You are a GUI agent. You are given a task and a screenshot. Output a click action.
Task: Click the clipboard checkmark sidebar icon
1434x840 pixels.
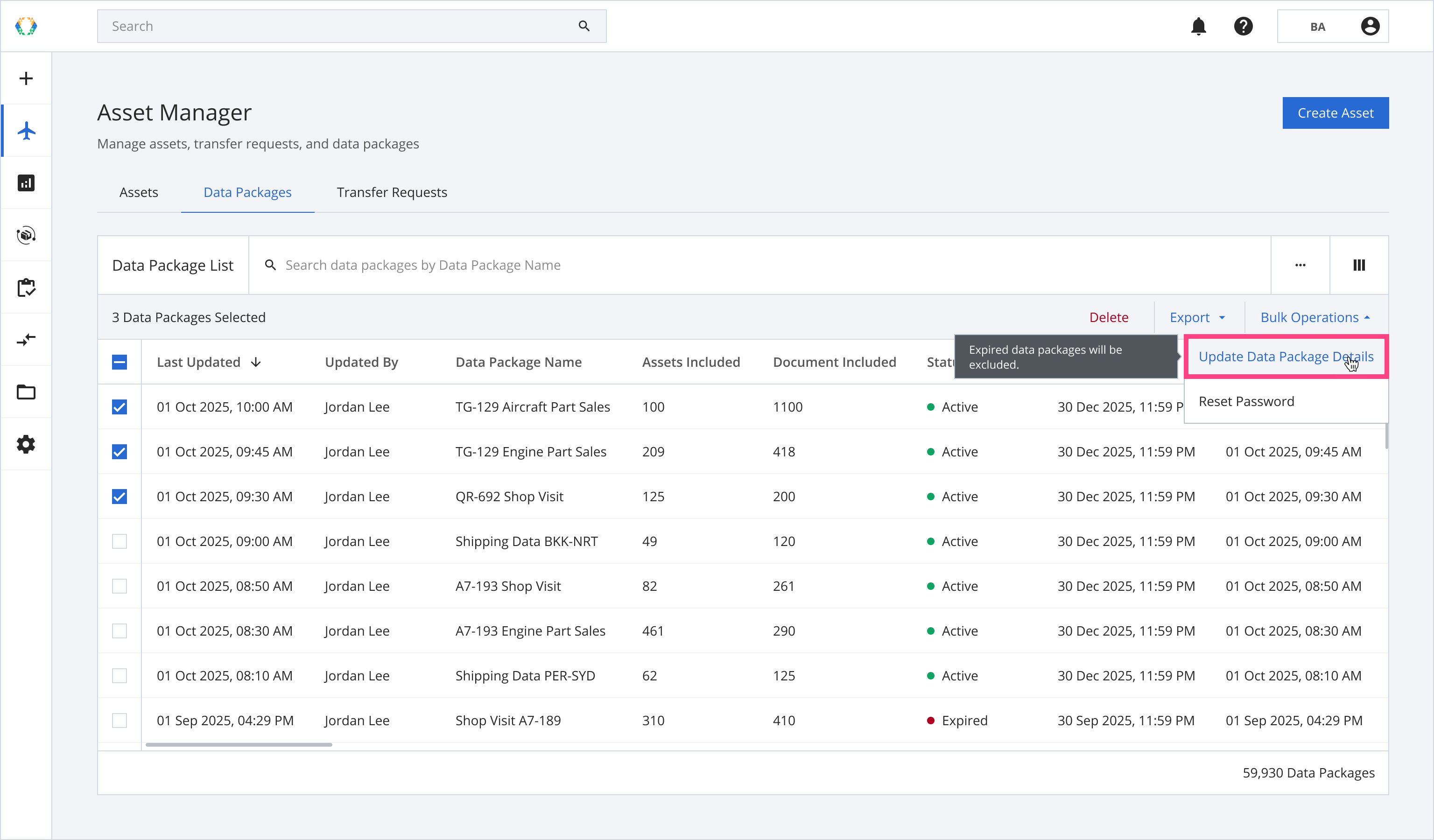coord(26,288)
